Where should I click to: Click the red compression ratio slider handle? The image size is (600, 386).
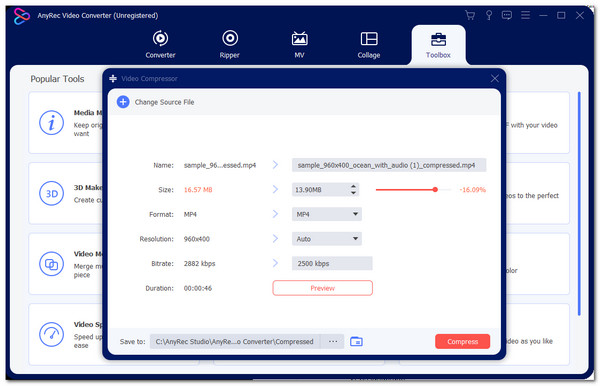click(435, 189)
